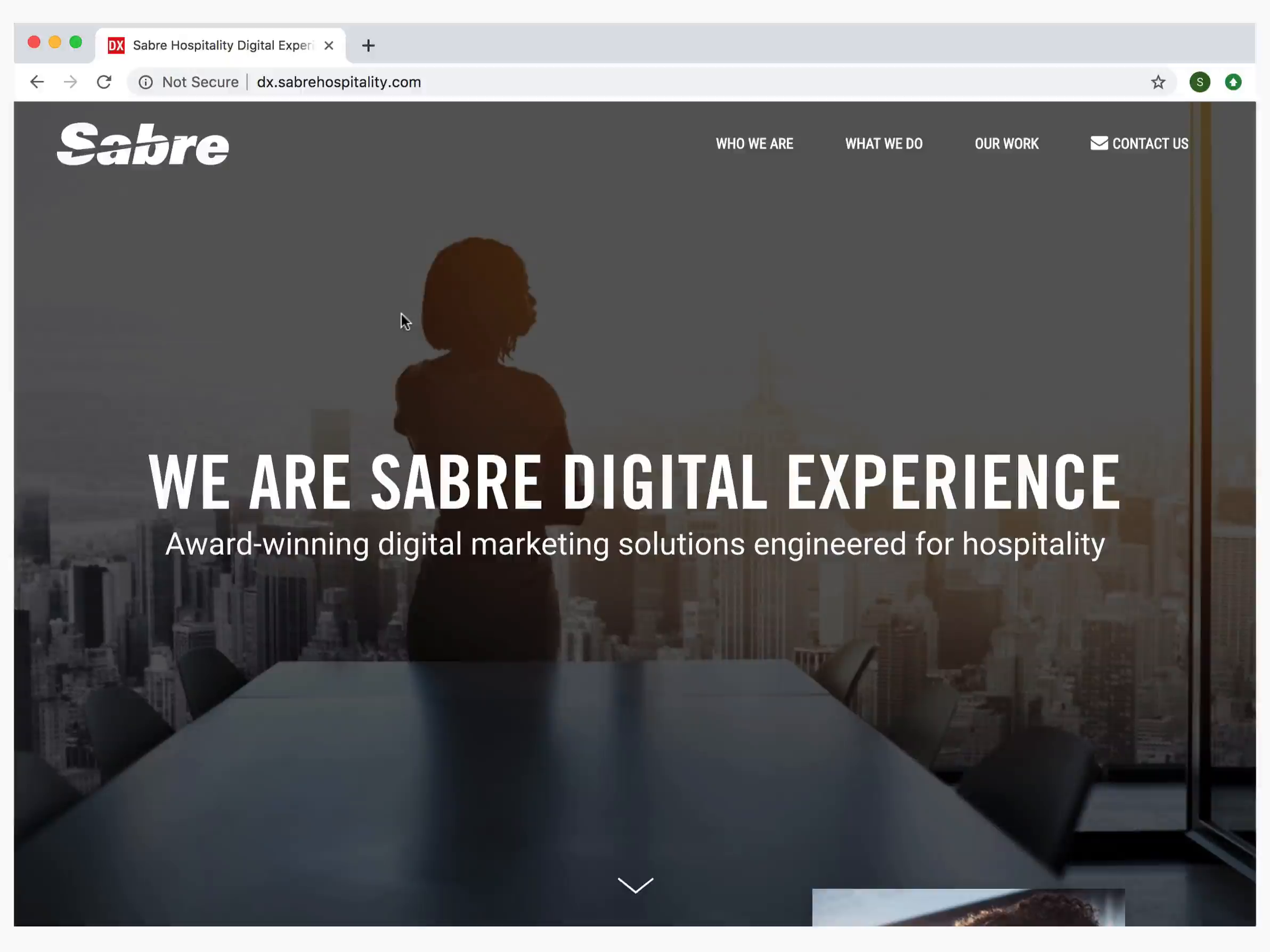Viewport: 1270px width, 952px height.
Task: Open the What We Do menu
Action: point(883,143)
